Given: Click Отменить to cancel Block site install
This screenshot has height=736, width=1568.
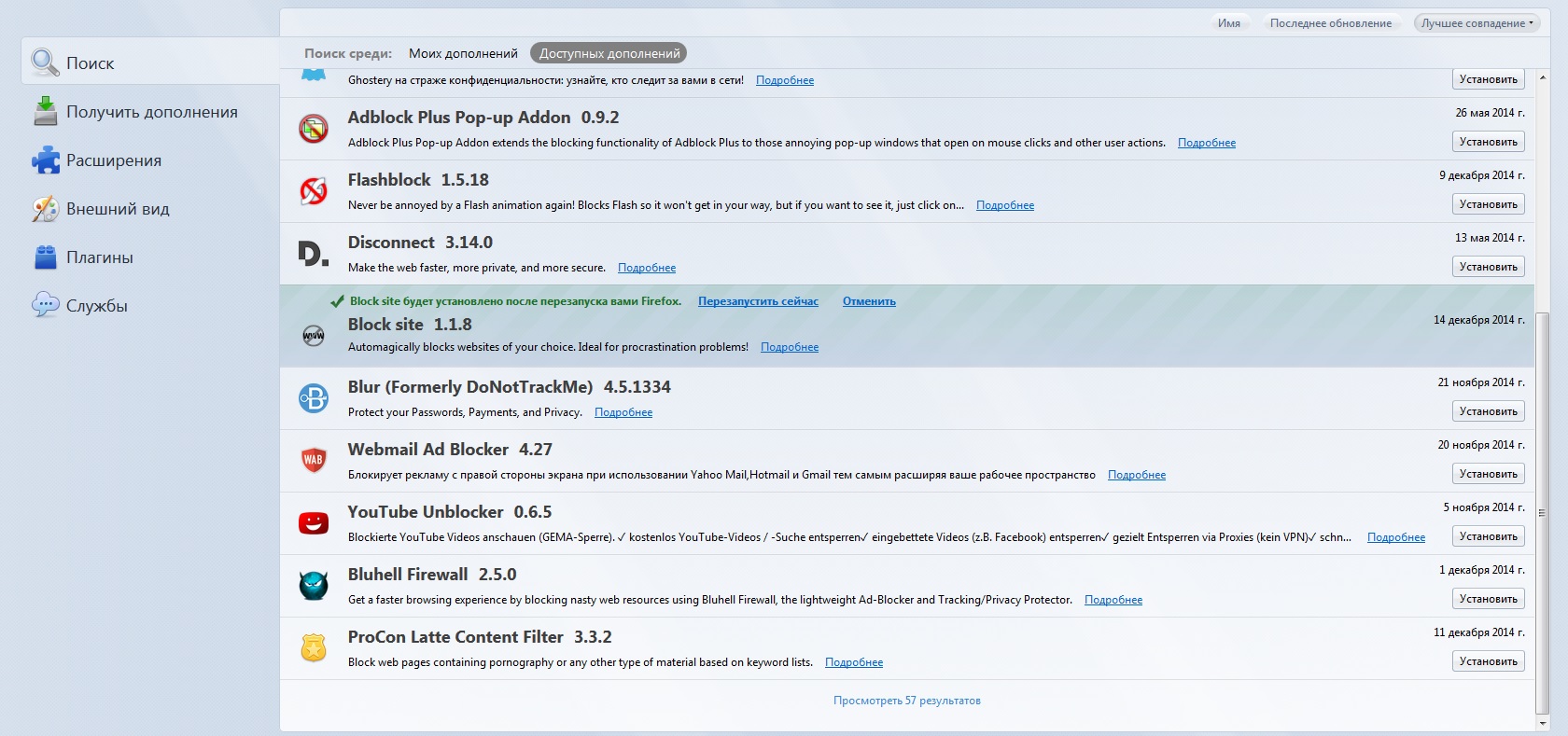Looking at the screenshot, I should 869,301.
